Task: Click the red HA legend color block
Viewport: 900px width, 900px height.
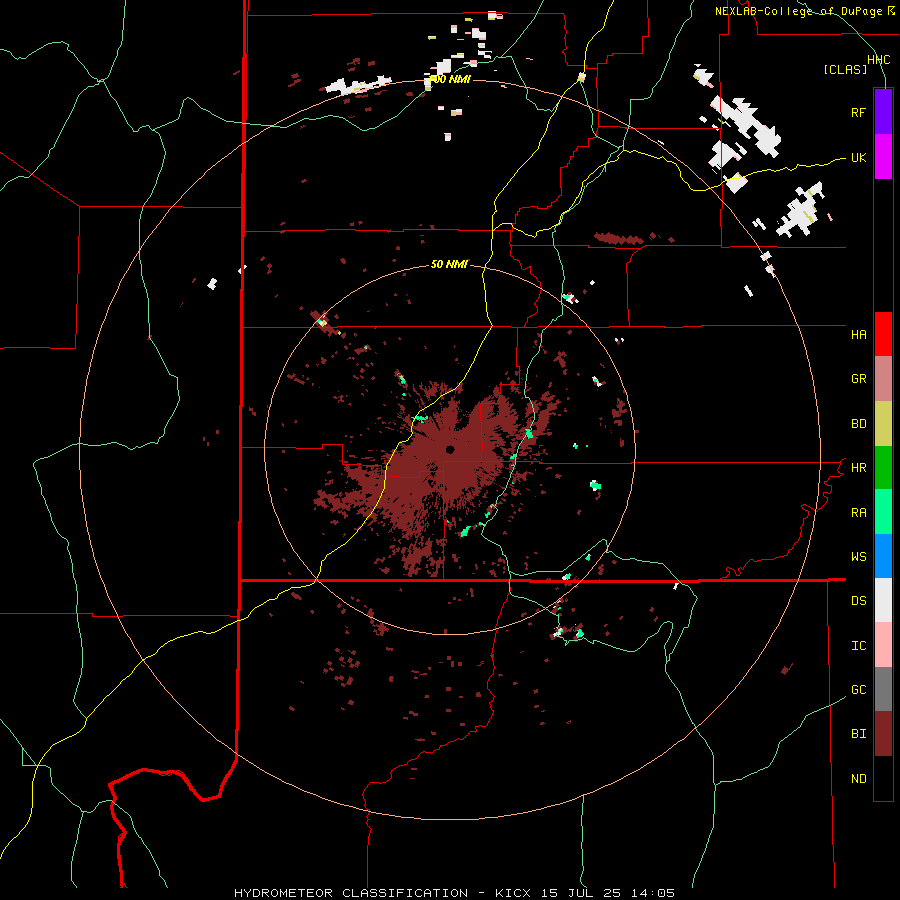Action: pyautogui.click(x=883, y=334)
